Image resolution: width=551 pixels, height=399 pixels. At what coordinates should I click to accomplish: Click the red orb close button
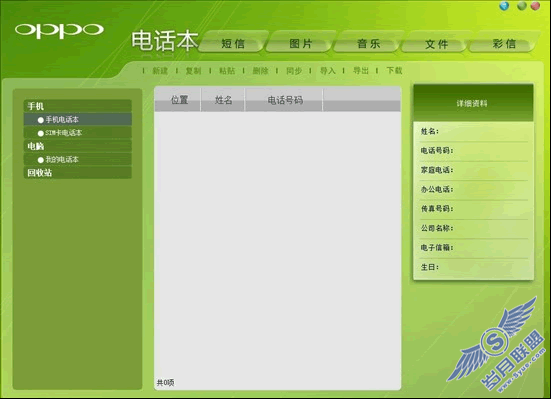(536, 6)
